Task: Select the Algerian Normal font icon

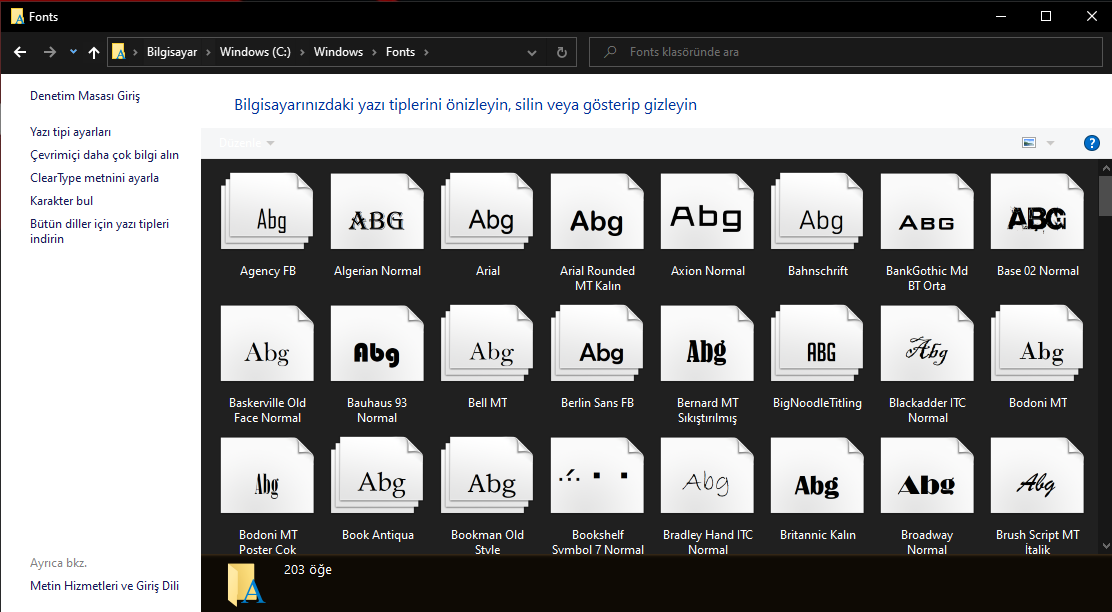Action: [377, 211]
